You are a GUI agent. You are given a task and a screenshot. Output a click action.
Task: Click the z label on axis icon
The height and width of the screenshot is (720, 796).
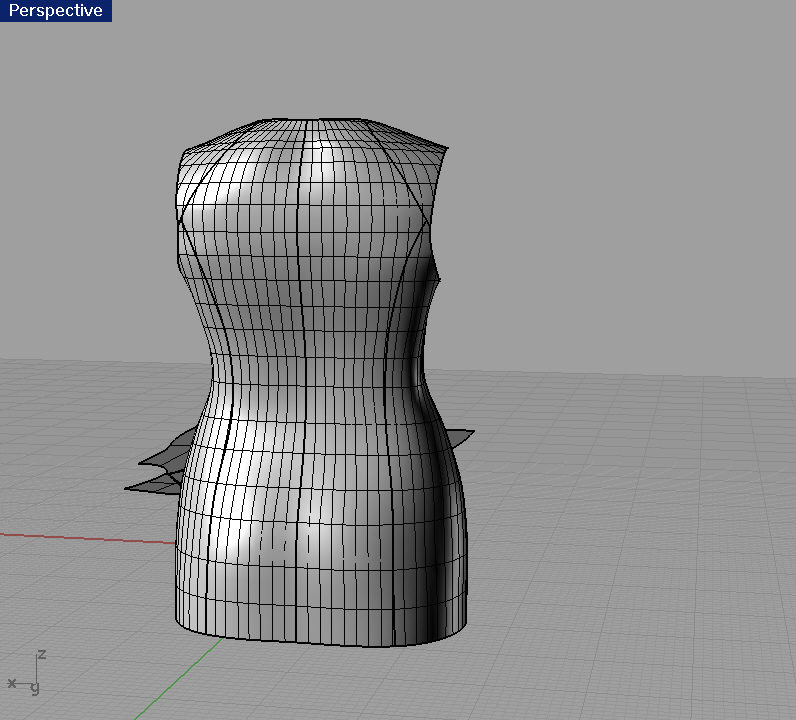click(x=41, y=654)
